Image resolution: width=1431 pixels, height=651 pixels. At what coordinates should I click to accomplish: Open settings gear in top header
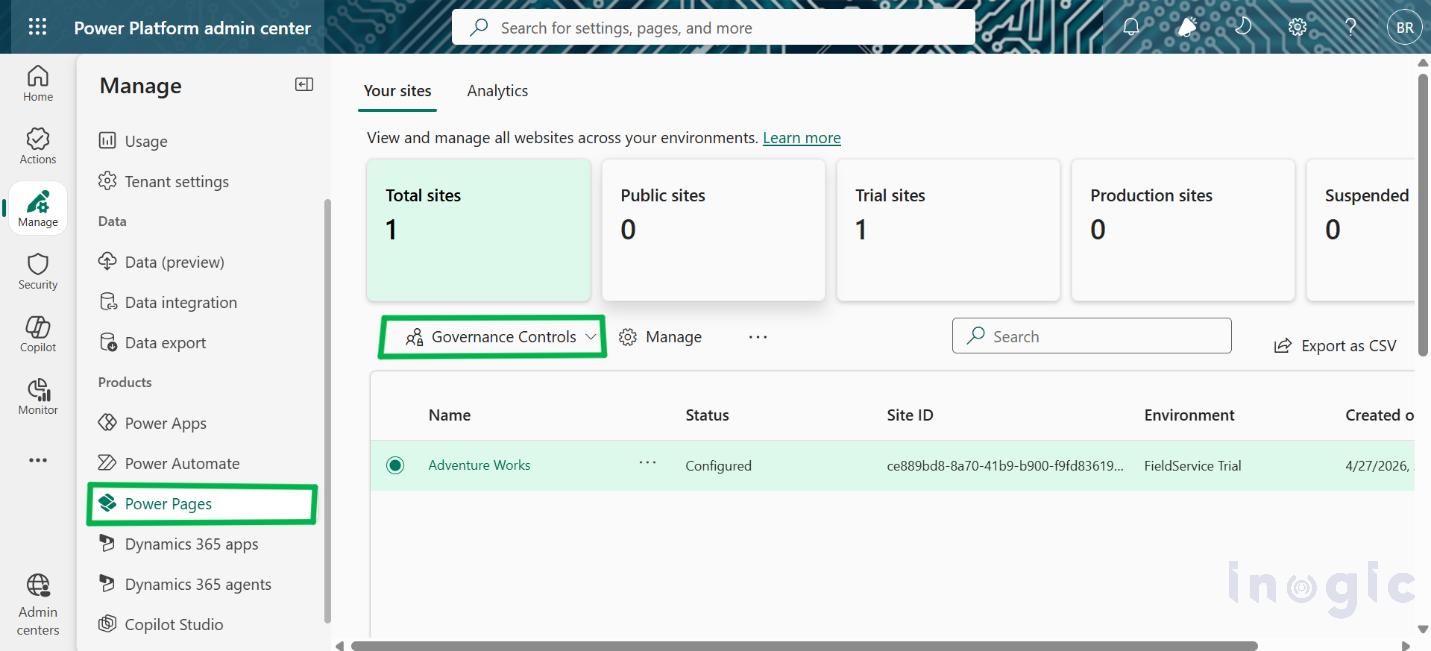click(1297, 27)
